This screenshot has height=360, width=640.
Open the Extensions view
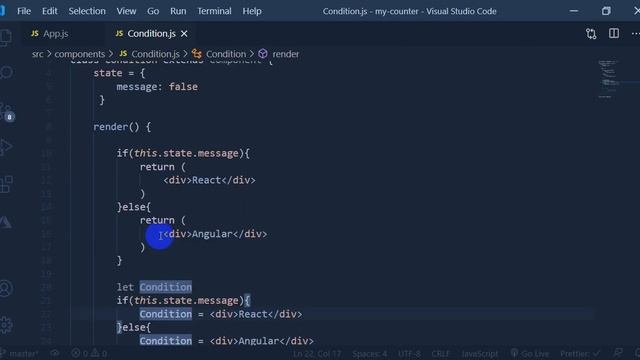6,184
